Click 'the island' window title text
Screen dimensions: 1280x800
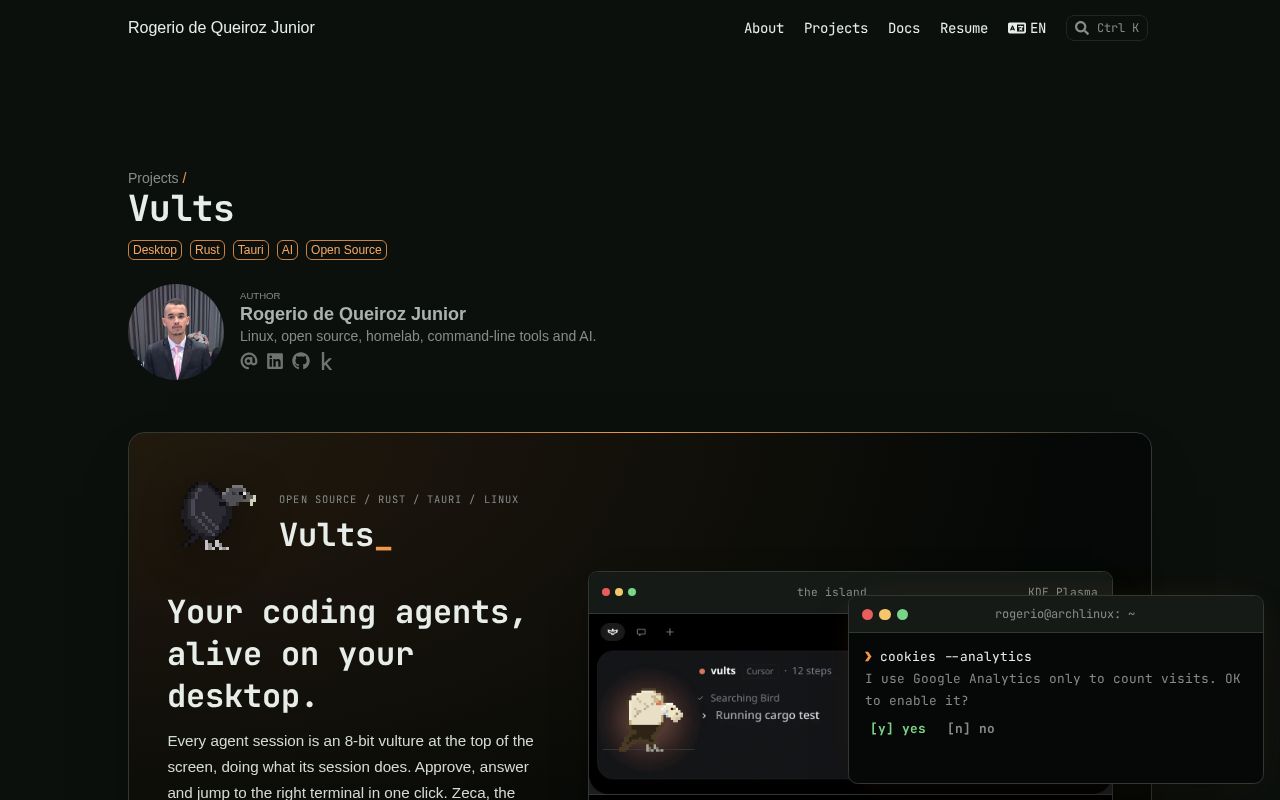(832, 592)
